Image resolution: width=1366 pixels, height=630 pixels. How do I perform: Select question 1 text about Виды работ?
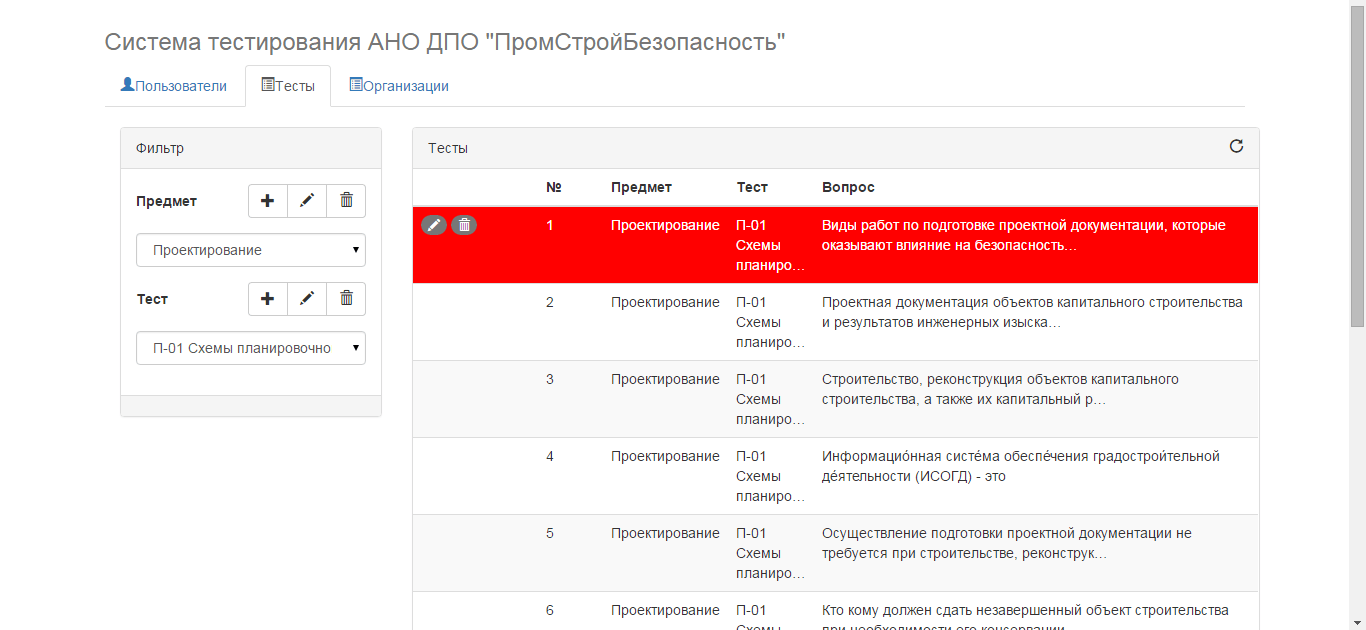click(x=1024, y=235)
